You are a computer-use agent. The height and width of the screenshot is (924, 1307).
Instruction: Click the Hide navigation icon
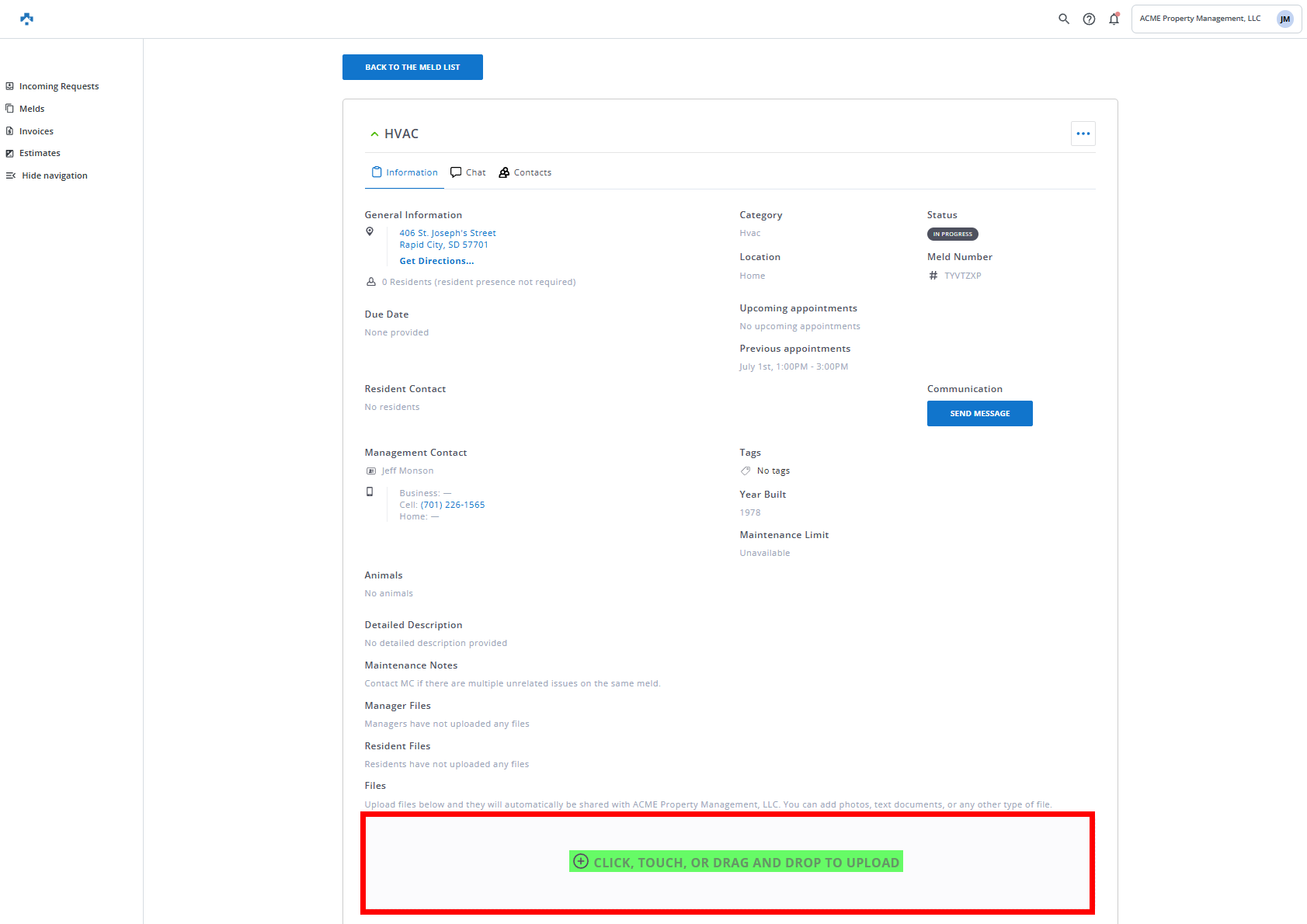click(x=11, y=175)
